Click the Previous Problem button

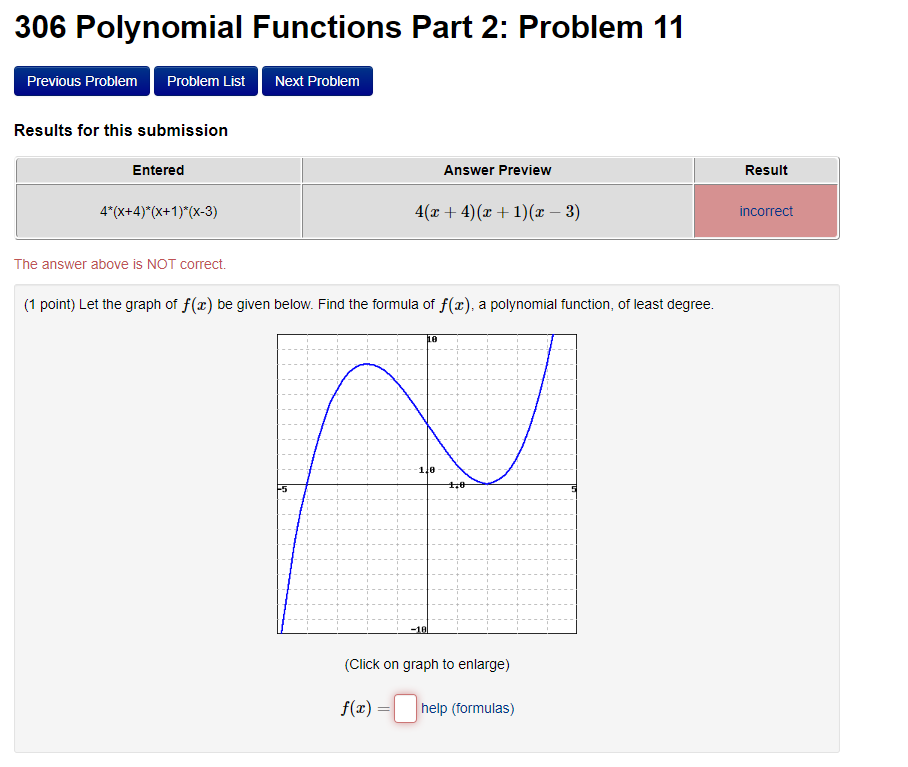coord(81,81)
